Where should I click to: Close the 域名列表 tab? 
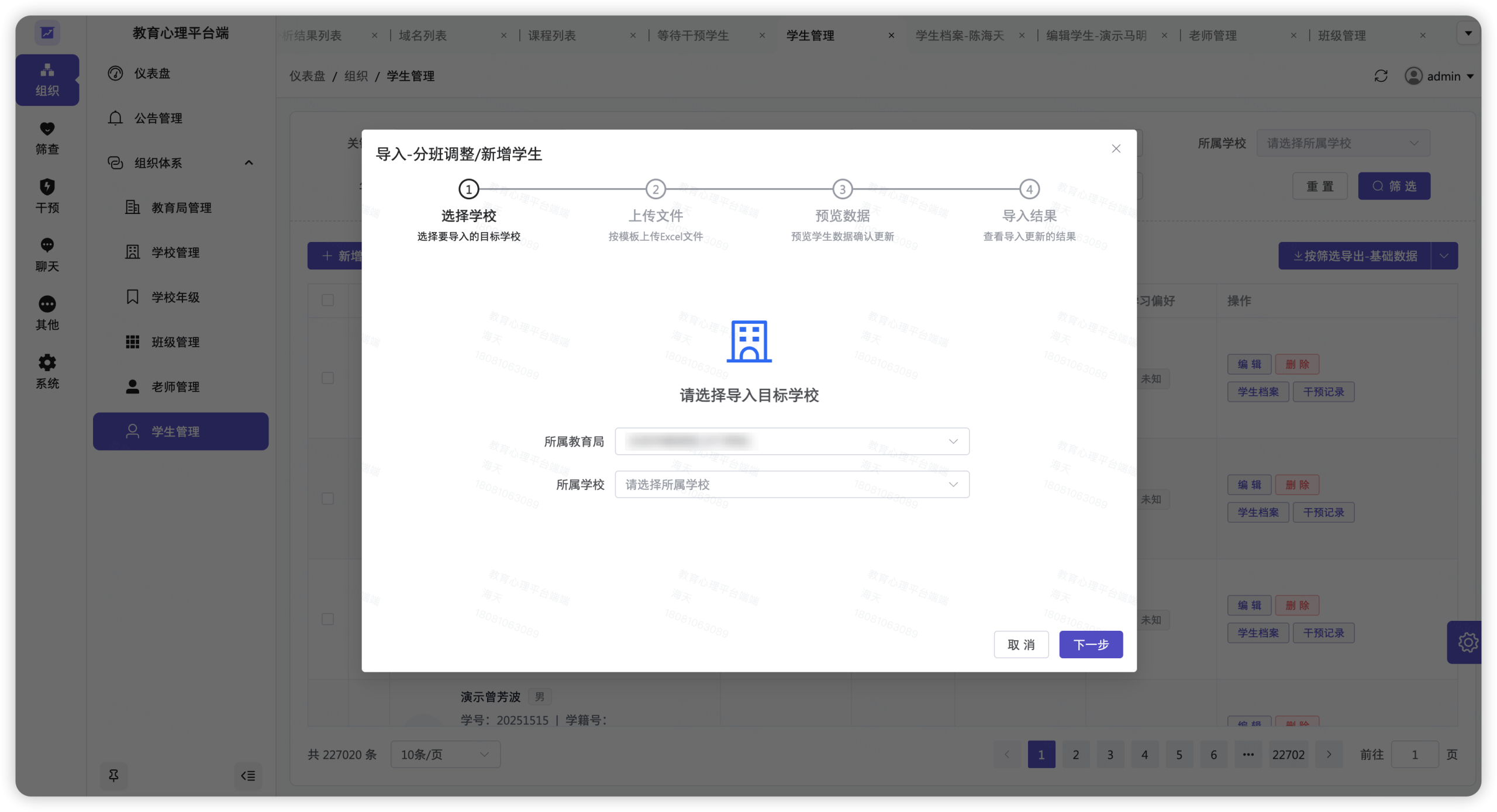[x=503, y=36]
